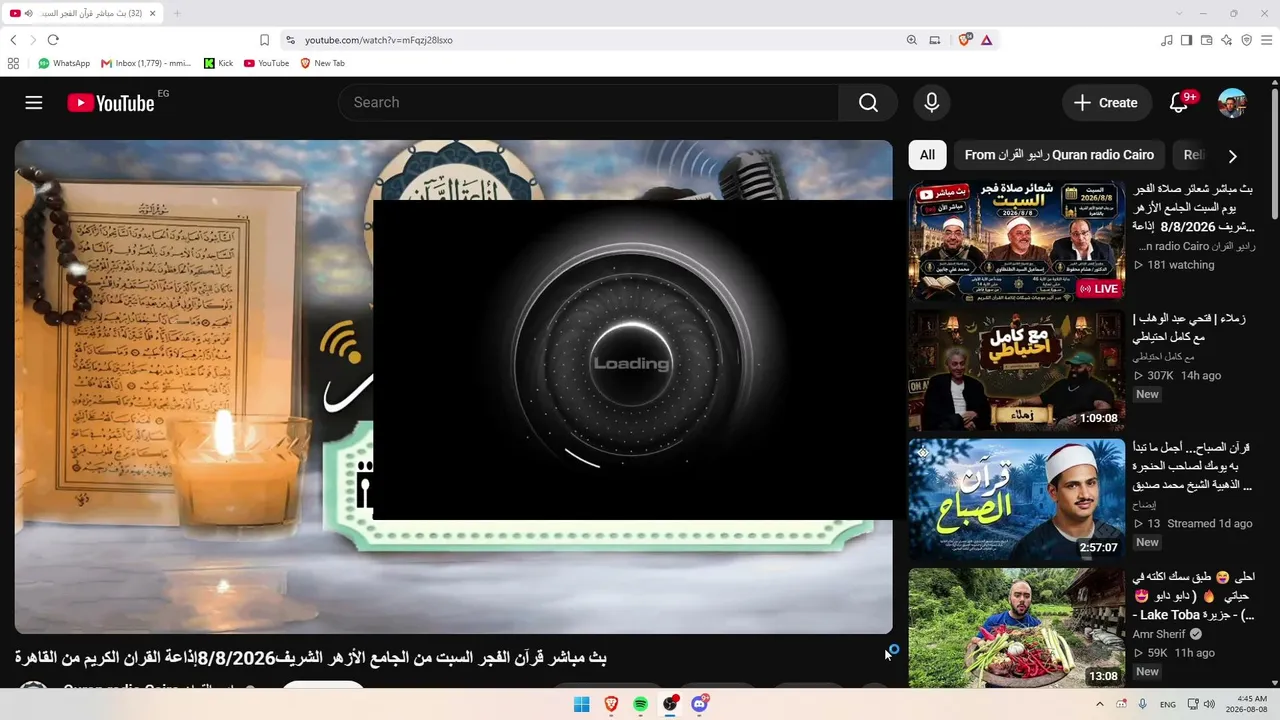Select the From Quran radio Cairo chip
The width and height of the screenshot is (1280, 720).
point(1059,155)
